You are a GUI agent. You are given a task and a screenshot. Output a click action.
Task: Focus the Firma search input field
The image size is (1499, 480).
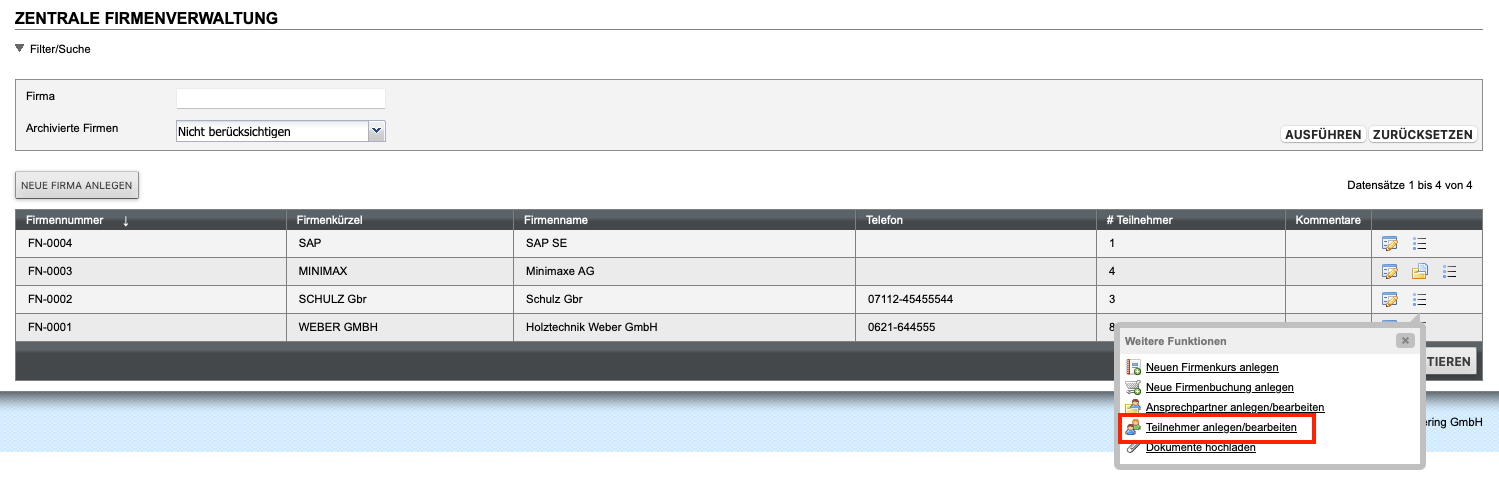[x=280, y=98]
